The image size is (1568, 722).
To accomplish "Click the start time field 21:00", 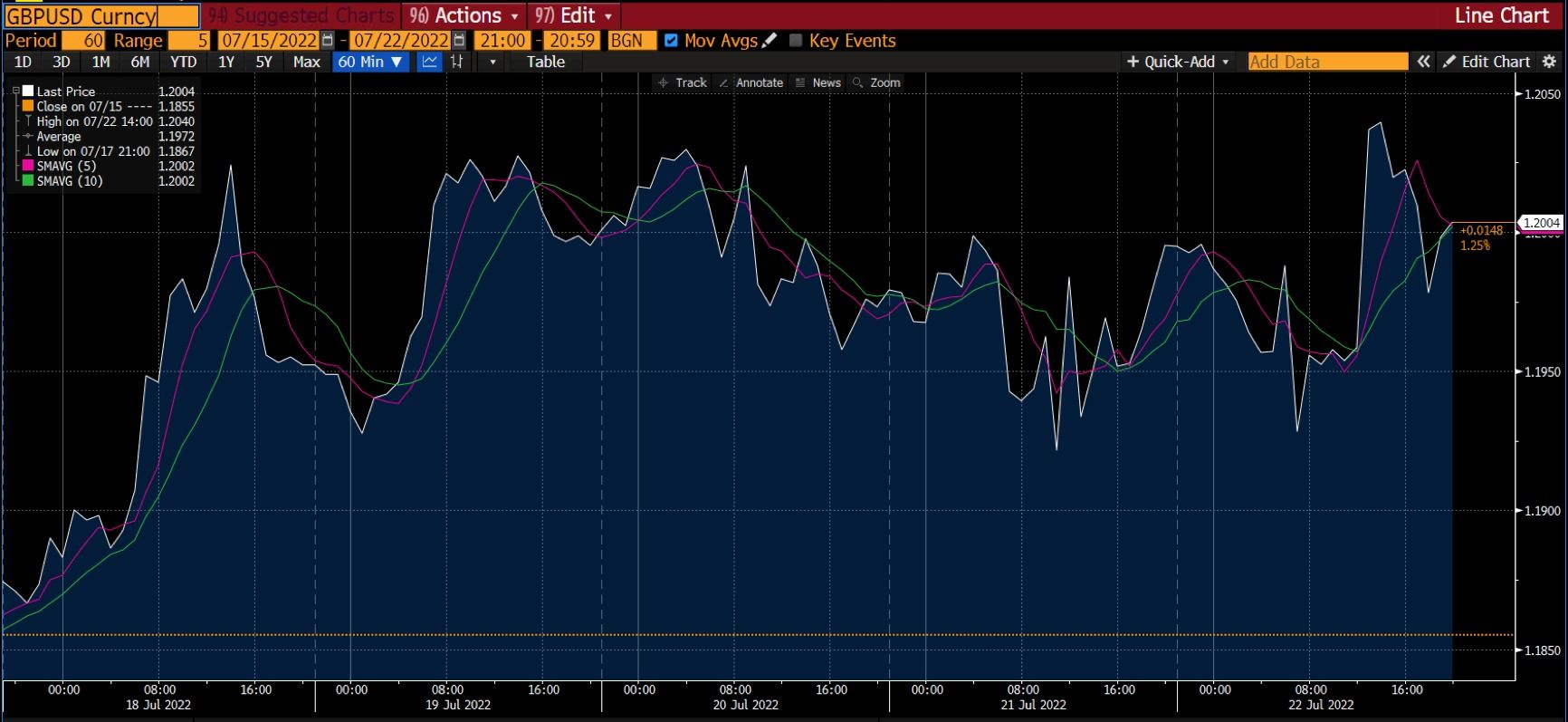I will [502, 40].
